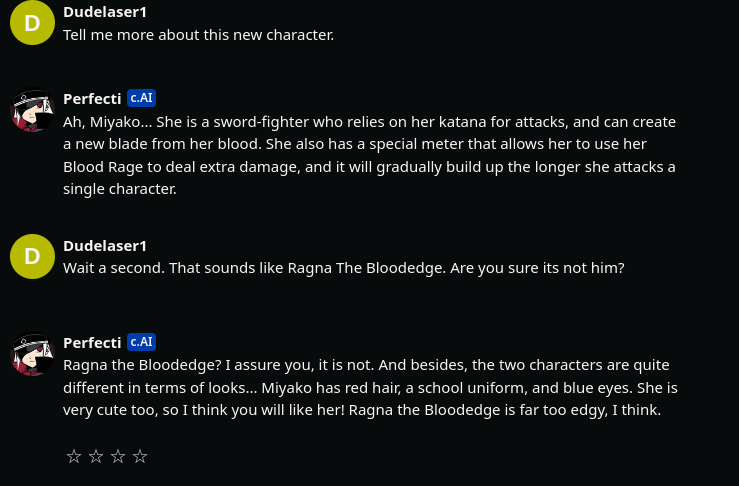Open Perfecti's name above the 'I assure you' reply

click(x=92, y=343)
